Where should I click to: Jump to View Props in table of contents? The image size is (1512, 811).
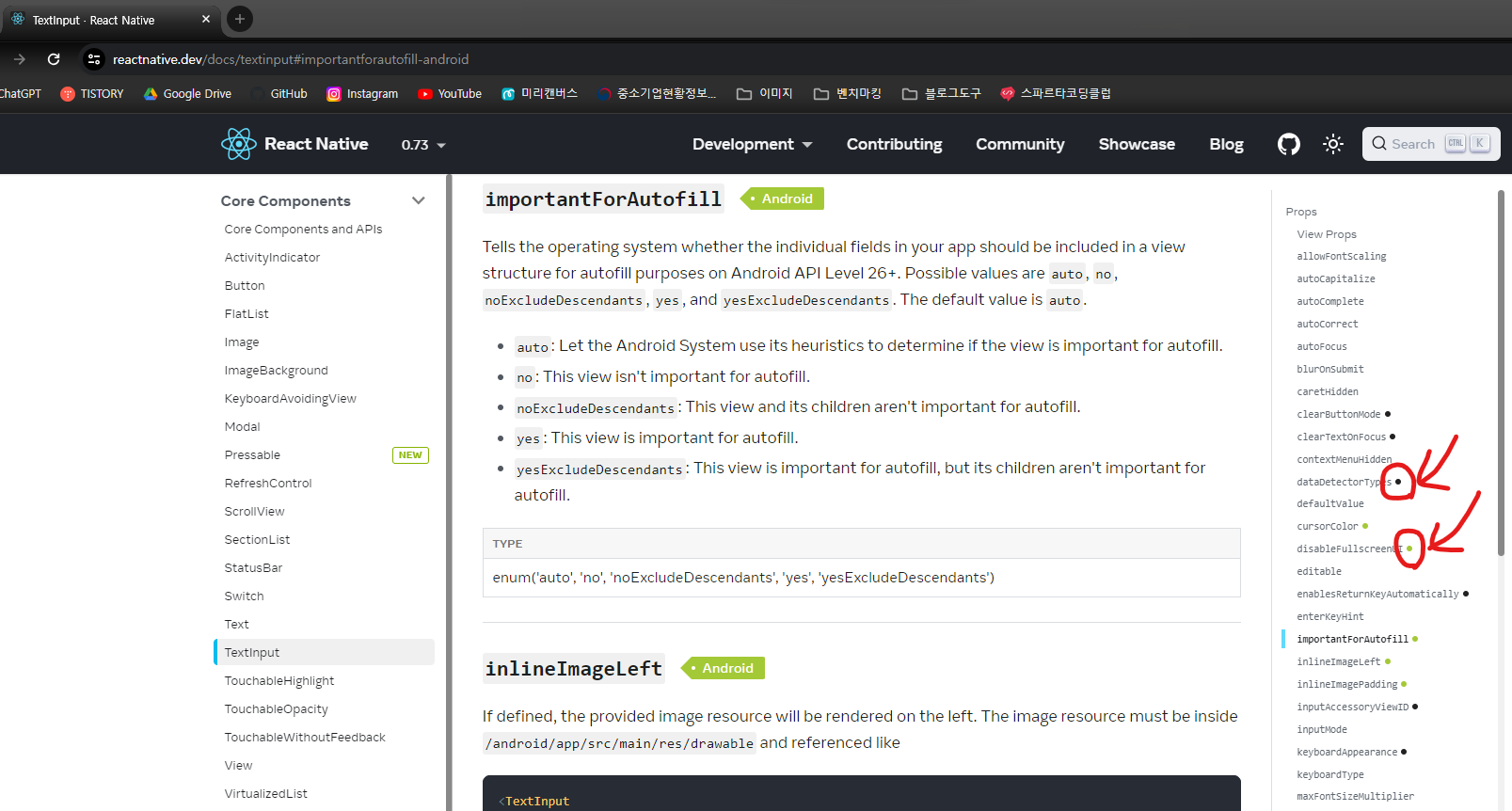pyautogui.click(x=1327, y=234)
